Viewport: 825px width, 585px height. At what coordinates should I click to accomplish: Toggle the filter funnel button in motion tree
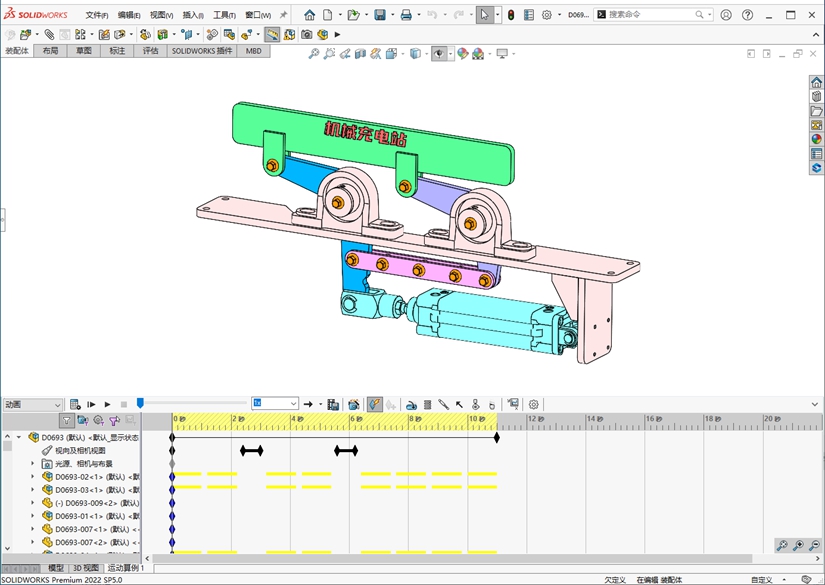tap(66, 420)
